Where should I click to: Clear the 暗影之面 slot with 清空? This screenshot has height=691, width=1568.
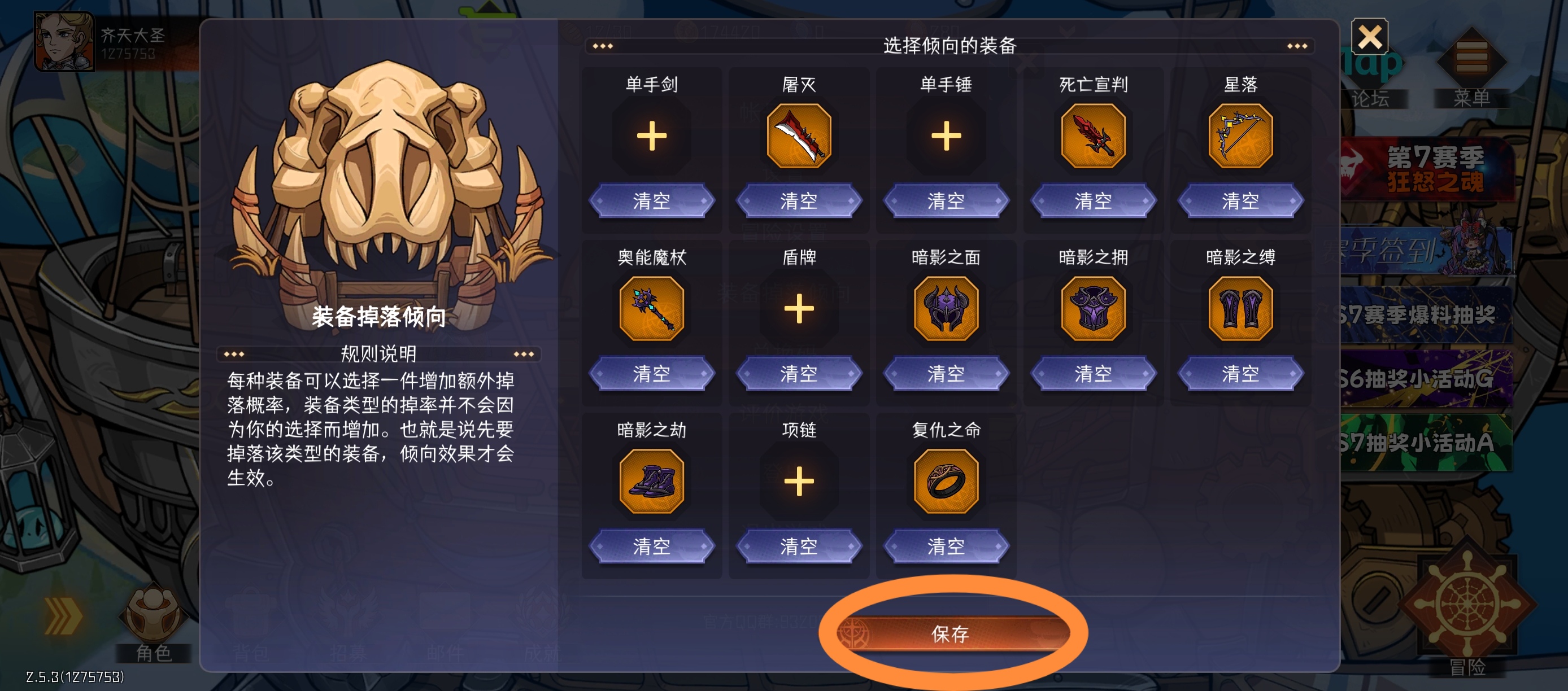click(x=946, y=374)
